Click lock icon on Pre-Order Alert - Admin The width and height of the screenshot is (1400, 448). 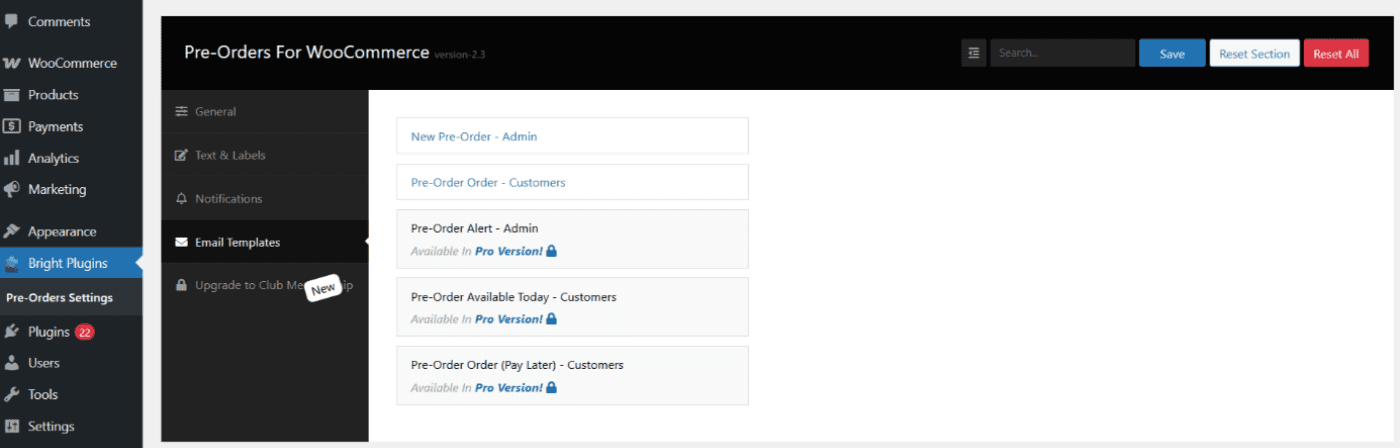(x=552, y=251)
